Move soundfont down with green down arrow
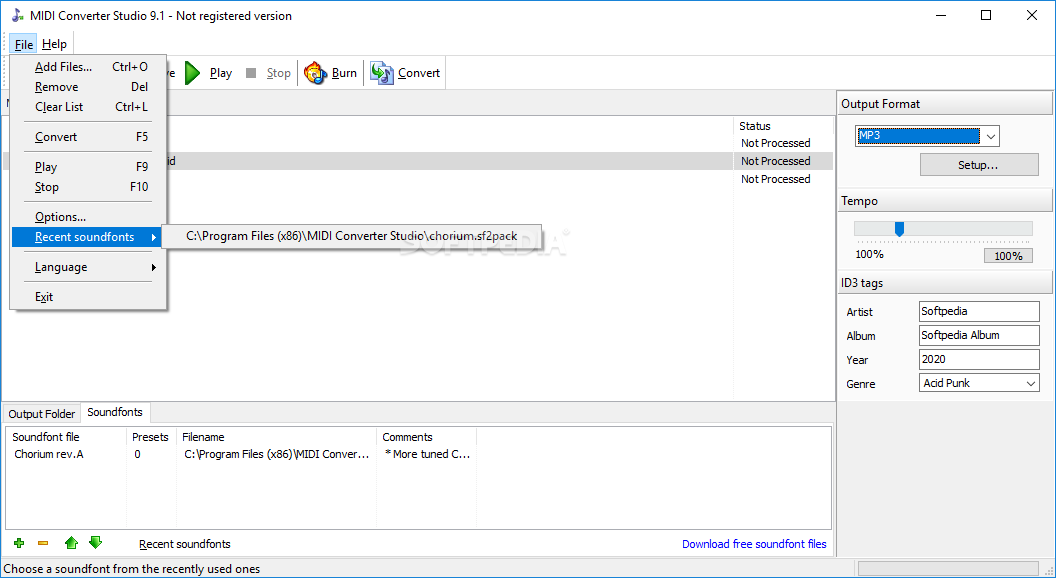 (96, 542)
